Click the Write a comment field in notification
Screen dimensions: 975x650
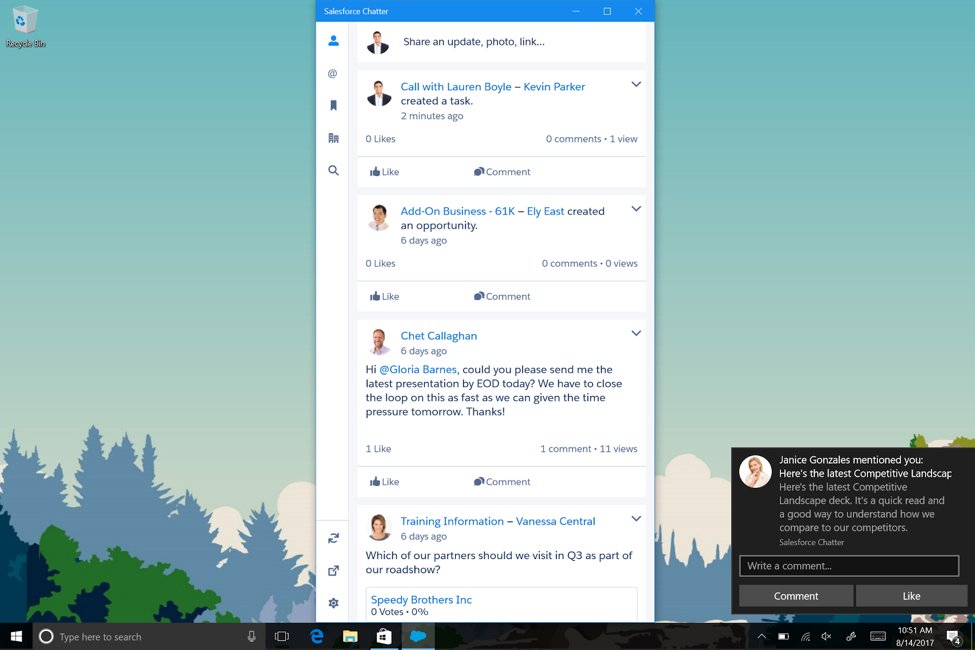[x=849, y=566]
